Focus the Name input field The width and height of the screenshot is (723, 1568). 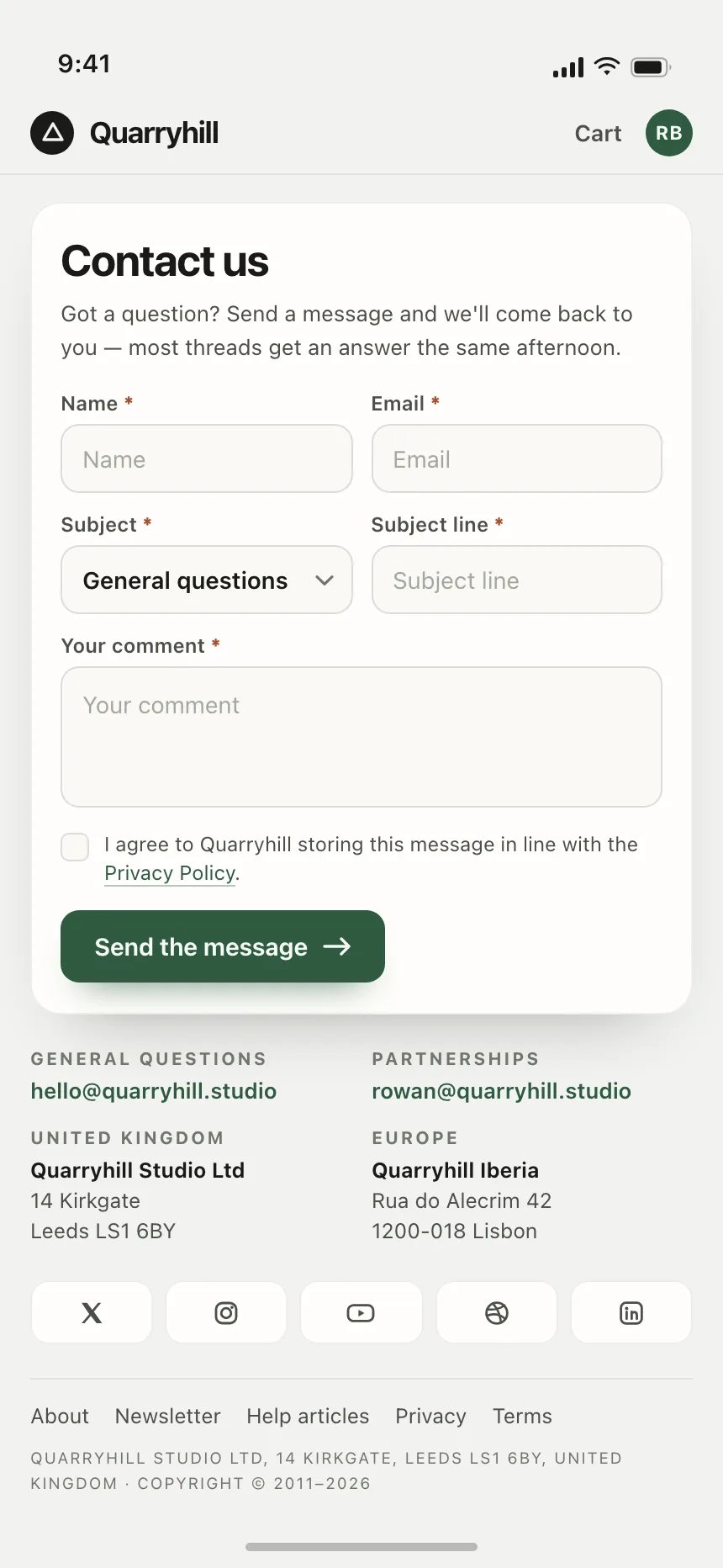pos(207,458)
